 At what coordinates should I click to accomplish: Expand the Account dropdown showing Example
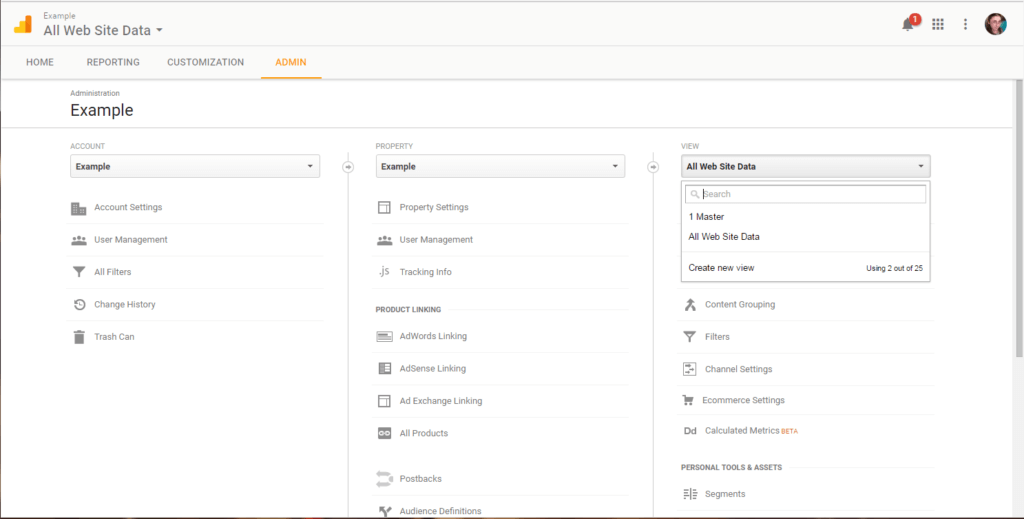tap(195, 166)
